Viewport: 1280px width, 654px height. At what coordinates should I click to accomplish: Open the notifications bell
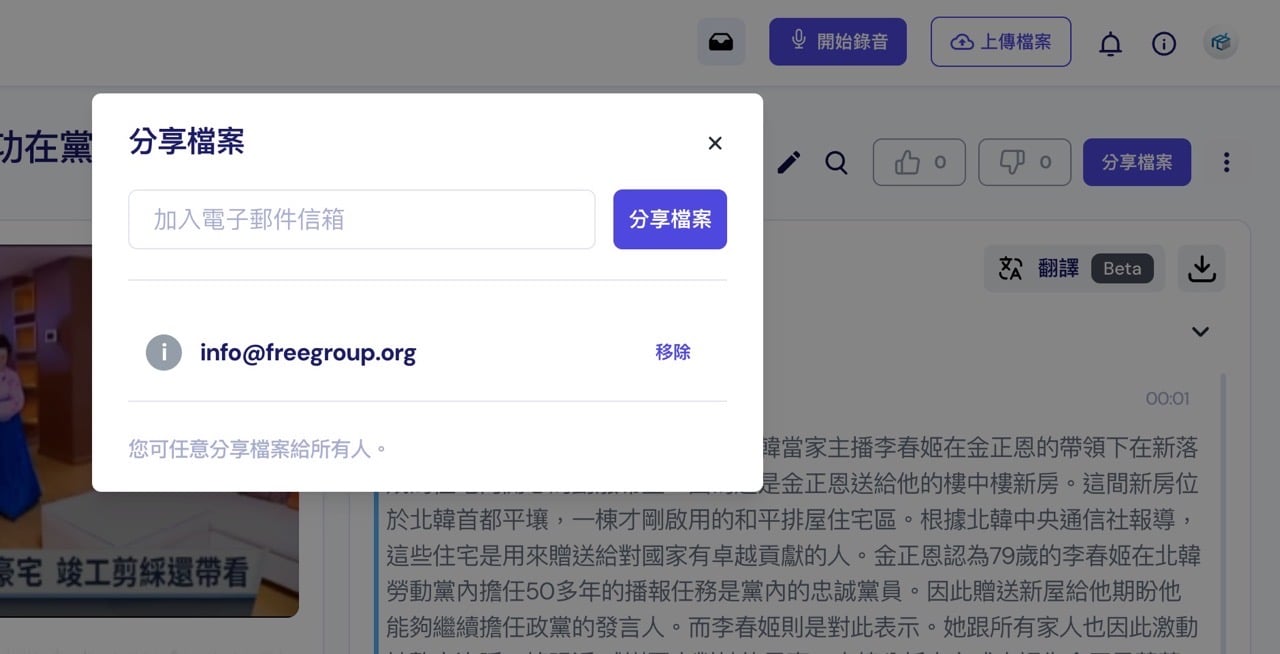click(1110, 43)
